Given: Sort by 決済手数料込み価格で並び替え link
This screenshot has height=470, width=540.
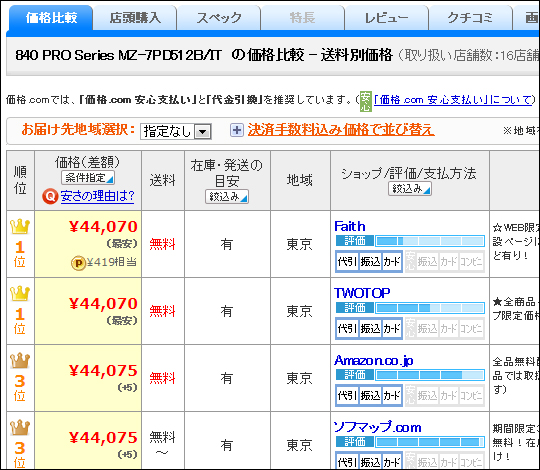Looking at the screenshot, I should tap(341, 130).
